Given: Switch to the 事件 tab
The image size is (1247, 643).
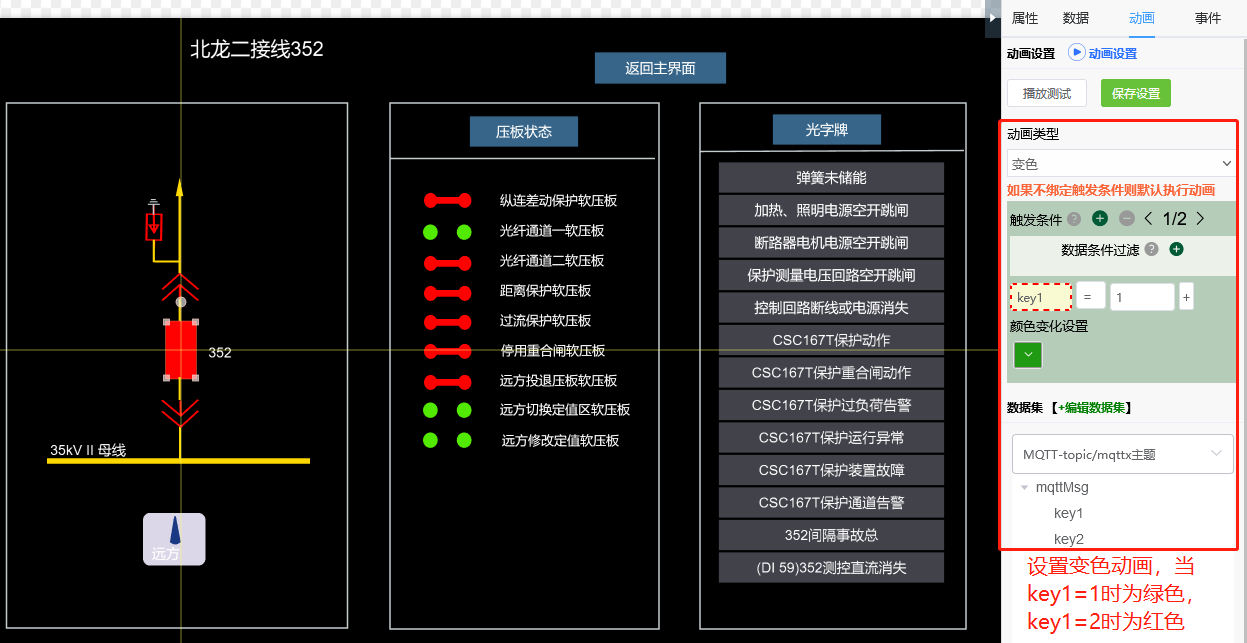Looking at the screenshot, I should tap(1207, 18).
